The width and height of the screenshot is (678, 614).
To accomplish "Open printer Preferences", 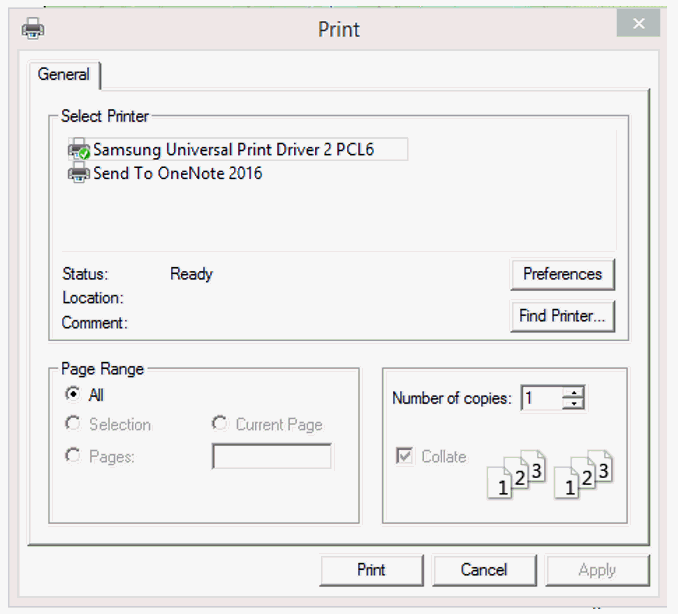I will [x=562, y=274].
